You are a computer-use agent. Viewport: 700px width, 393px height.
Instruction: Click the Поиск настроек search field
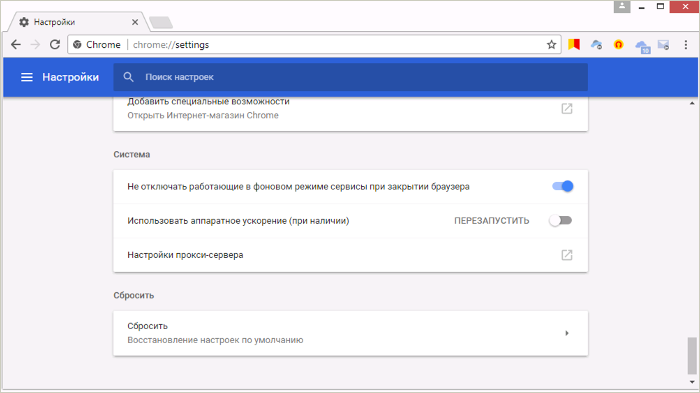[x=350, y=77]
